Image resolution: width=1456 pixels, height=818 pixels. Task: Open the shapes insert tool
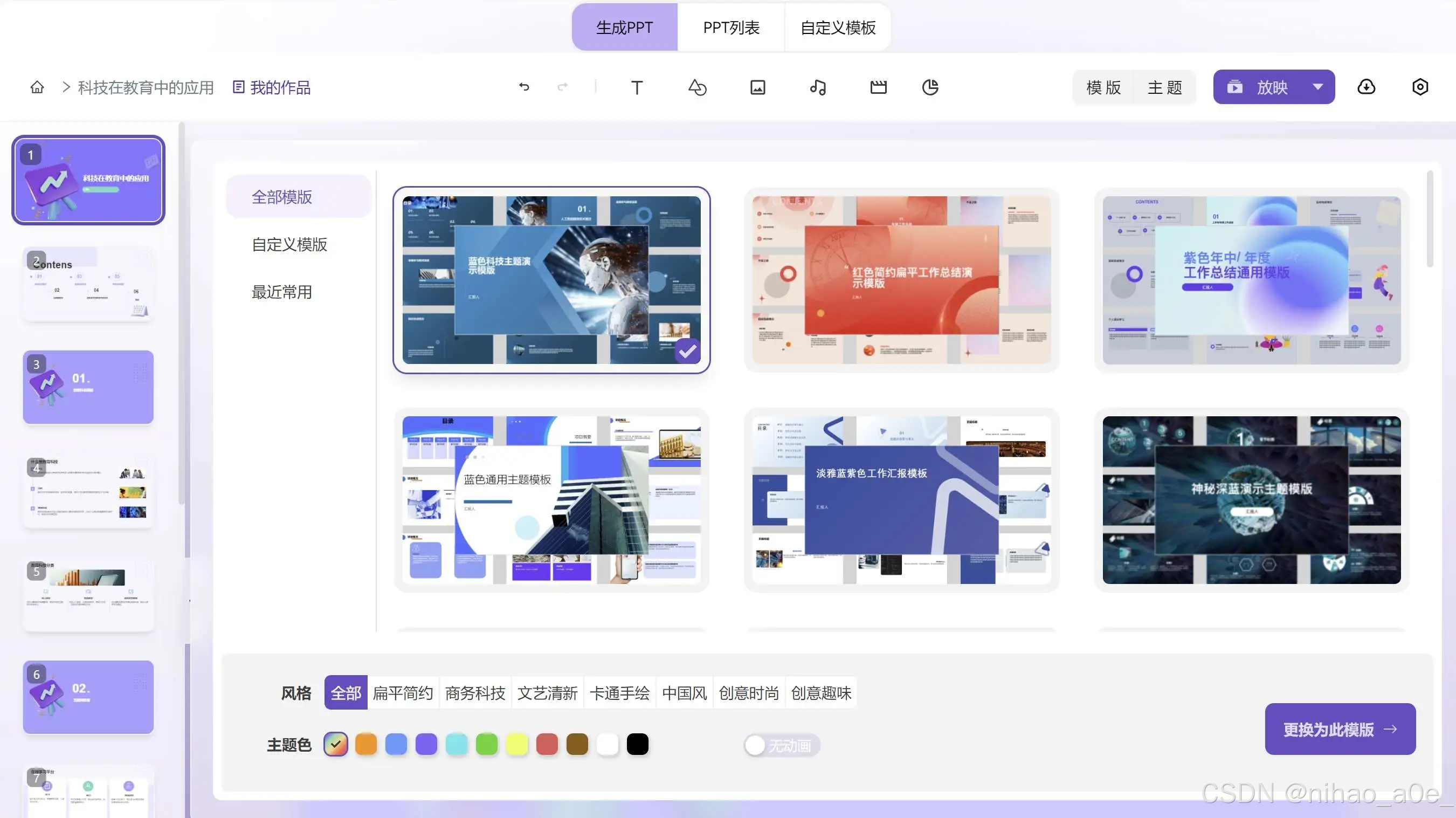tap(697, 87)
